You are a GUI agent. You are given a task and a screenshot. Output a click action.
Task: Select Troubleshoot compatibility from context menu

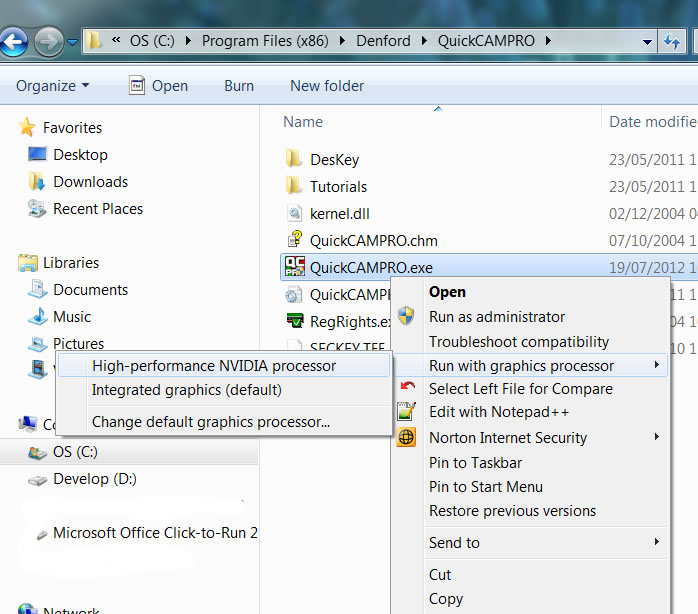click(x=518, y=341)
